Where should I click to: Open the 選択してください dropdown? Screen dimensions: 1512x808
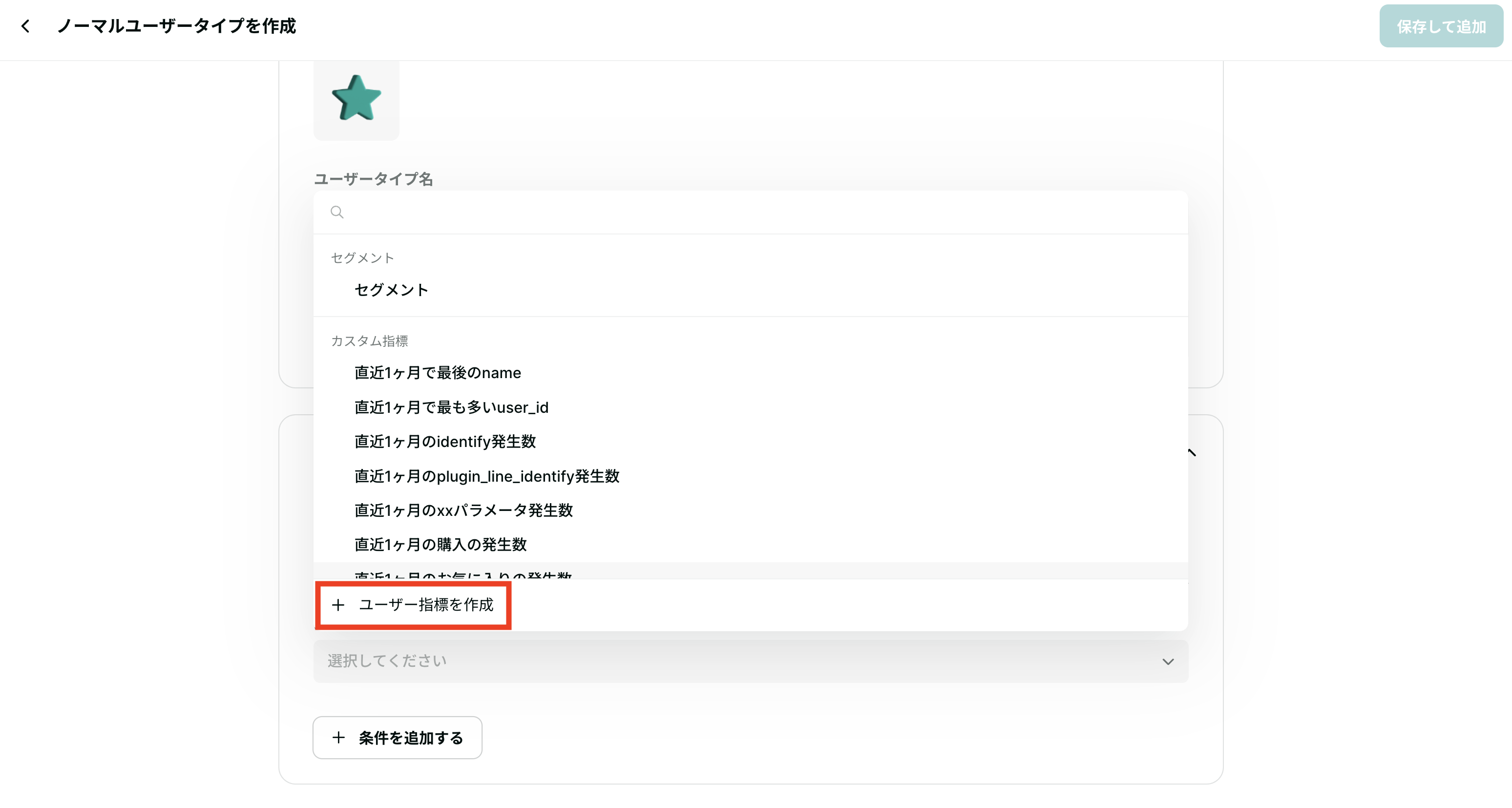(x=751, y=661)
